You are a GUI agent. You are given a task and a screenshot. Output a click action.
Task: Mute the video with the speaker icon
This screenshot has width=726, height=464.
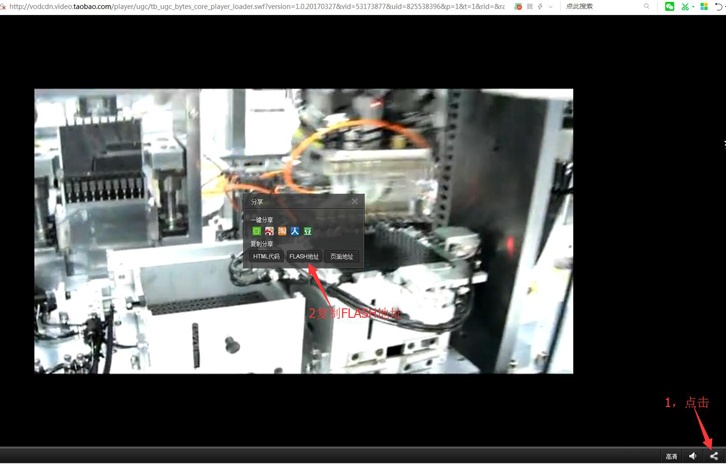click(x=693, y=456)
